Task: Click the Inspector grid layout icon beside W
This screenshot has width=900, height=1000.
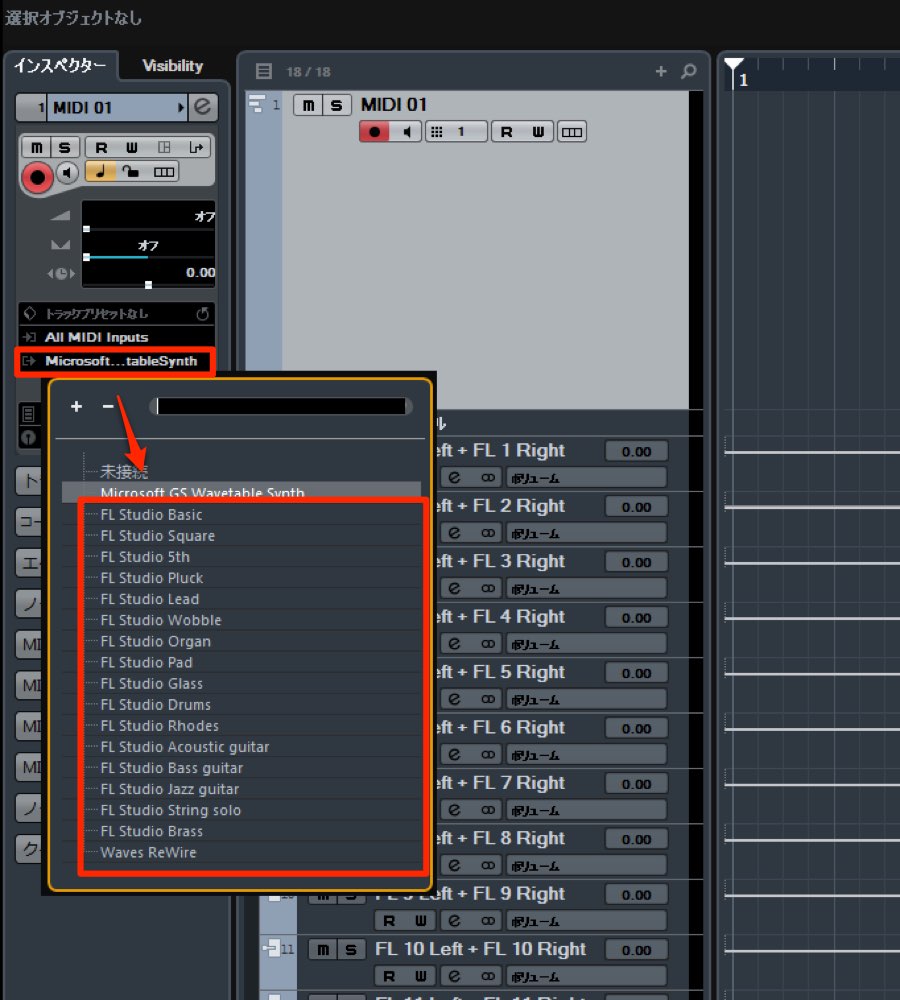Action: [164, 147]
